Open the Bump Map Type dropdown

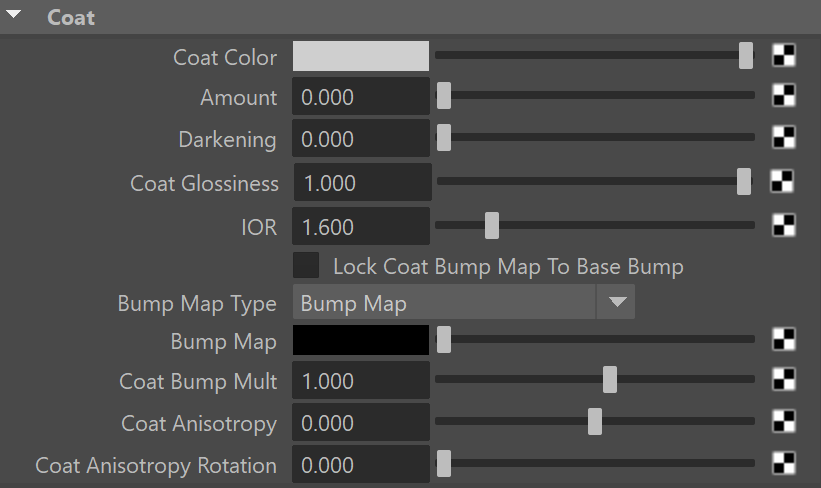click(464, 302)
